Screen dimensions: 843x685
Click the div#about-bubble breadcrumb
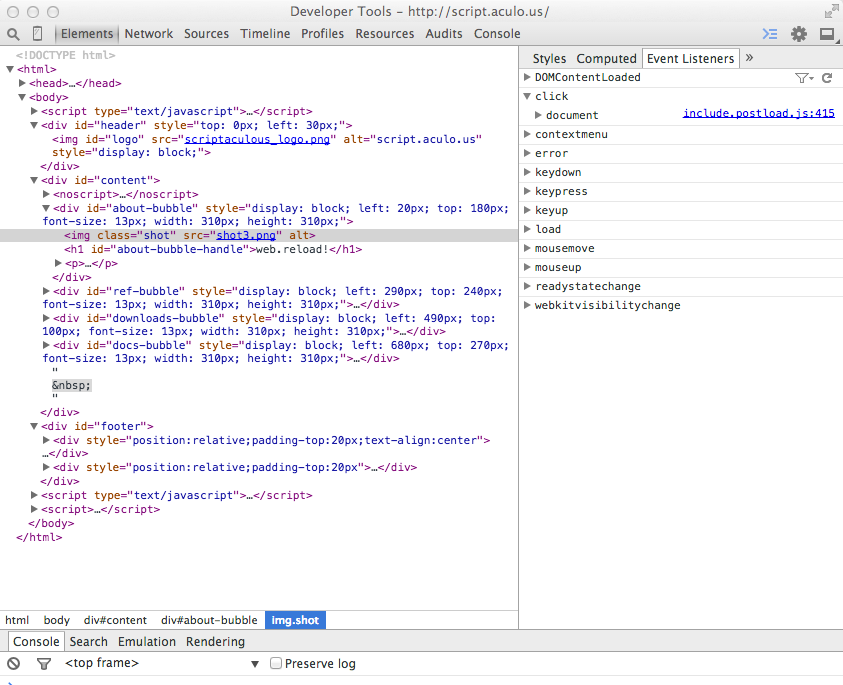tap(209, 620)
